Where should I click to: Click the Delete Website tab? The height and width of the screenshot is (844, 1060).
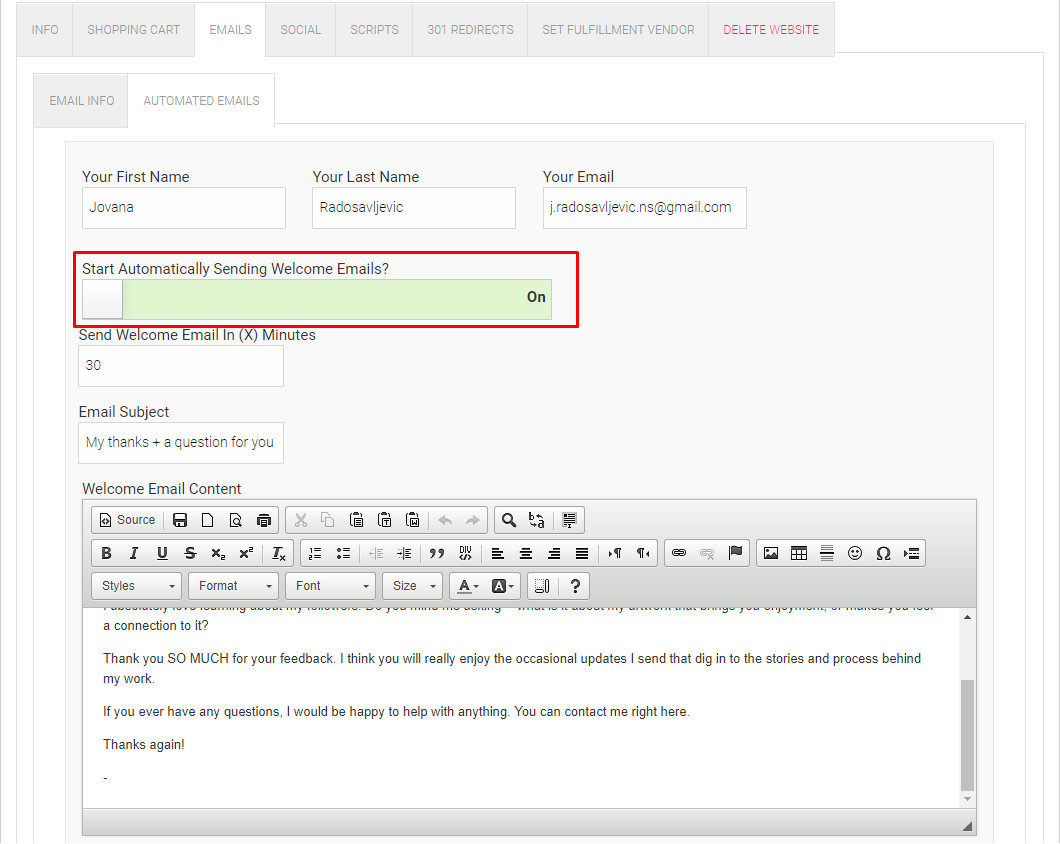pyautogui.click(x=771, y=29)
